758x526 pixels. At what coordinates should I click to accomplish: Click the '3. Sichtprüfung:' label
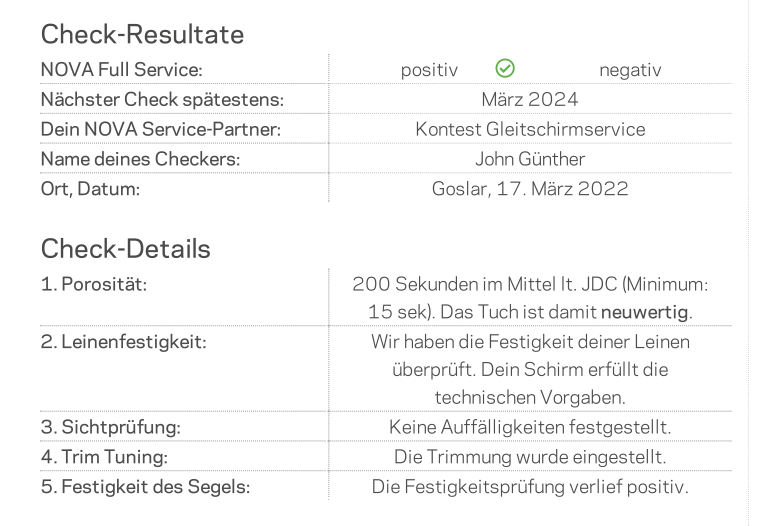111,427
